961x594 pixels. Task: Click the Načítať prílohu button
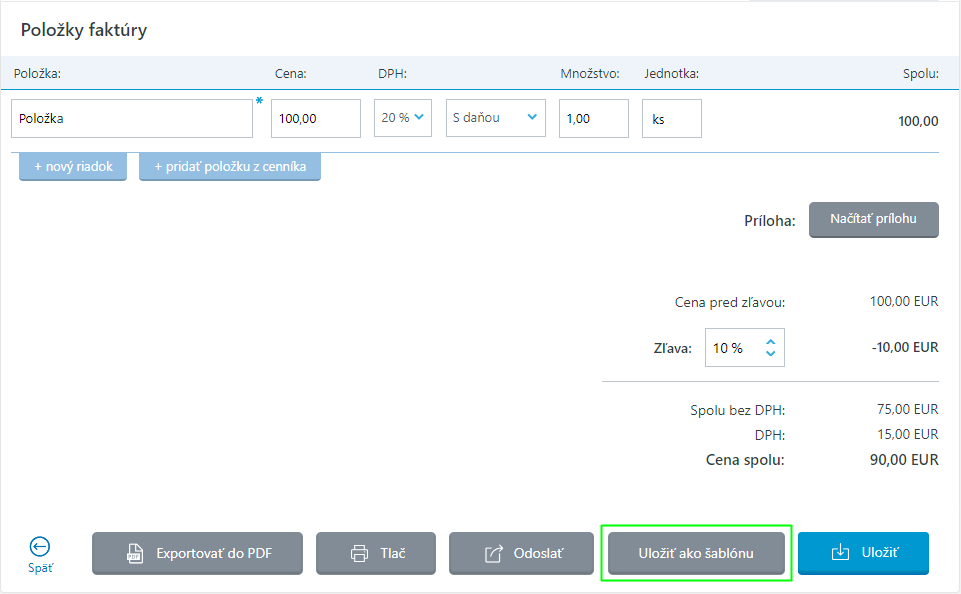pyautogui.click(x=873, y=219)
